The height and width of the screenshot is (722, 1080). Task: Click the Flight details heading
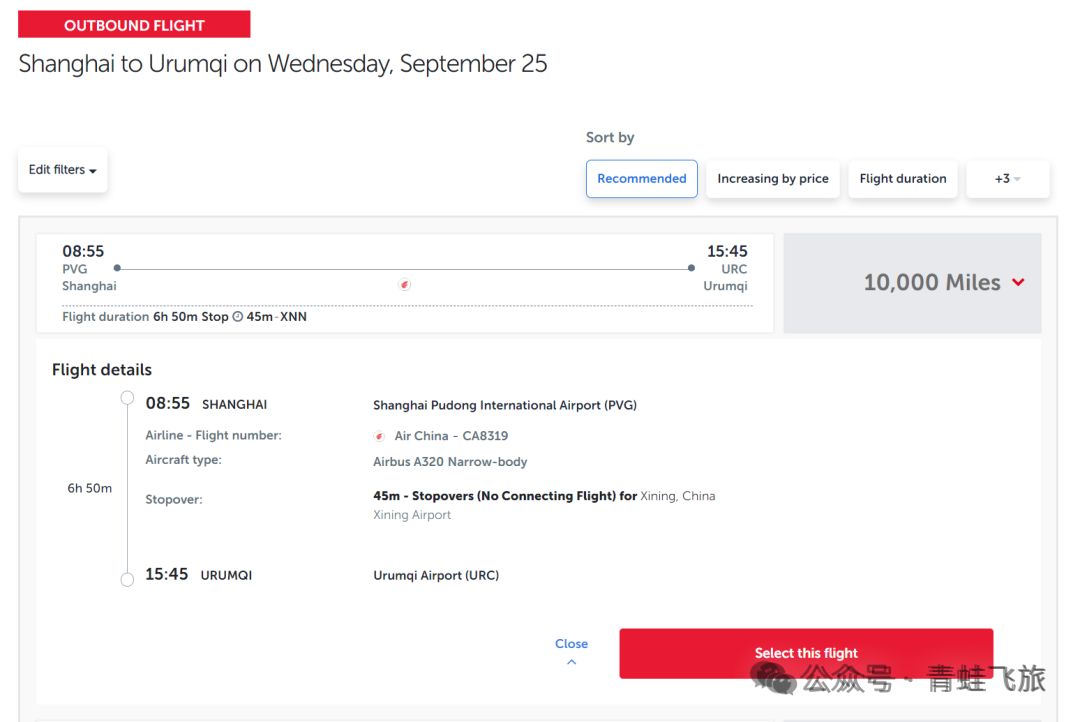coord(102,370)
